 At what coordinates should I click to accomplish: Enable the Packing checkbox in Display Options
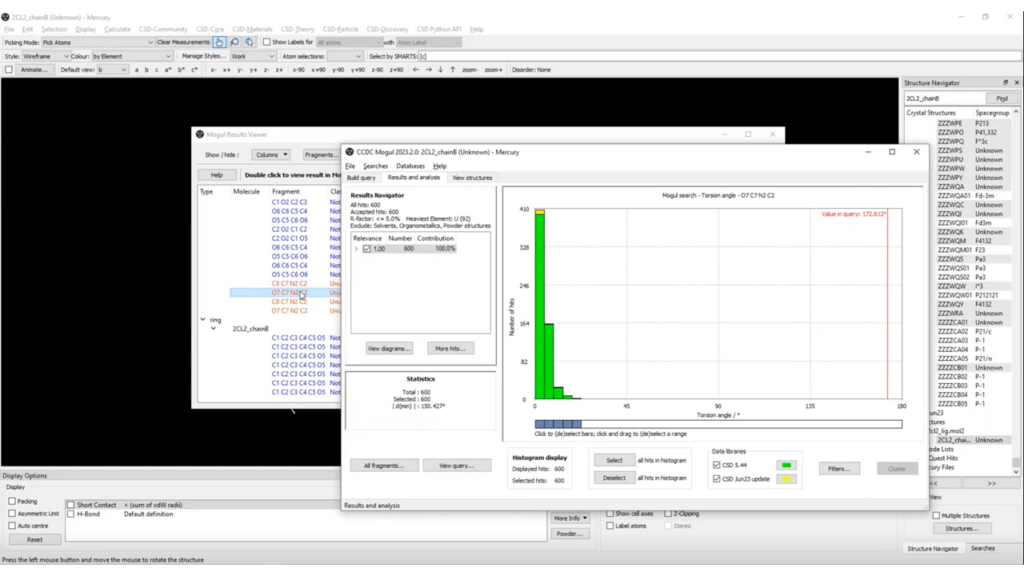pos(12,501)
